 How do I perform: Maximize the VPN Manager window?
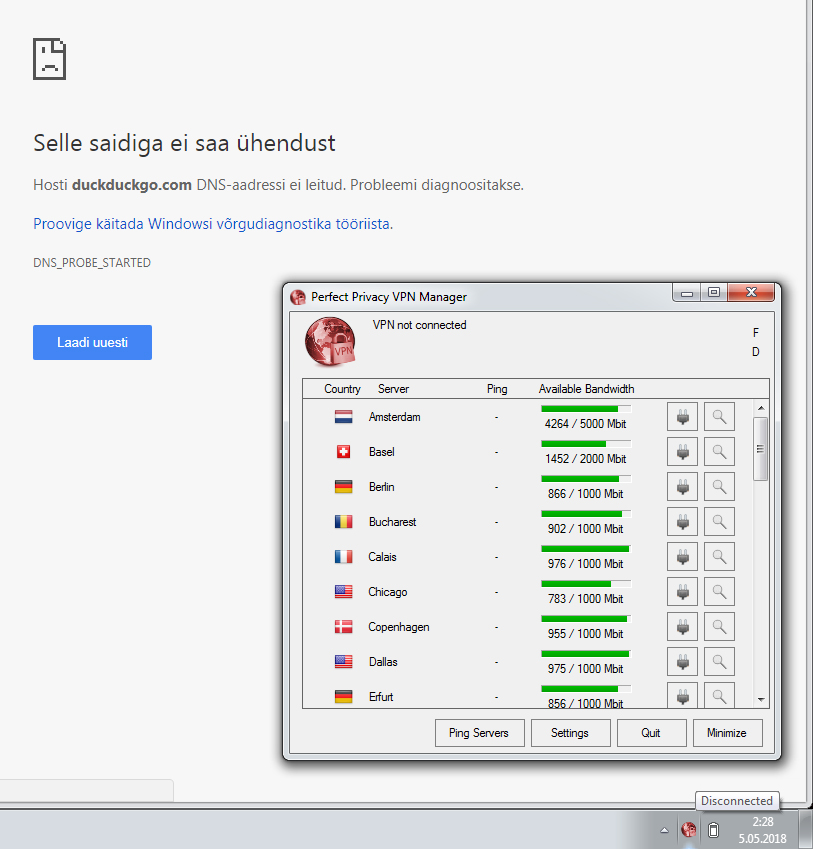[x=714, y=293]
